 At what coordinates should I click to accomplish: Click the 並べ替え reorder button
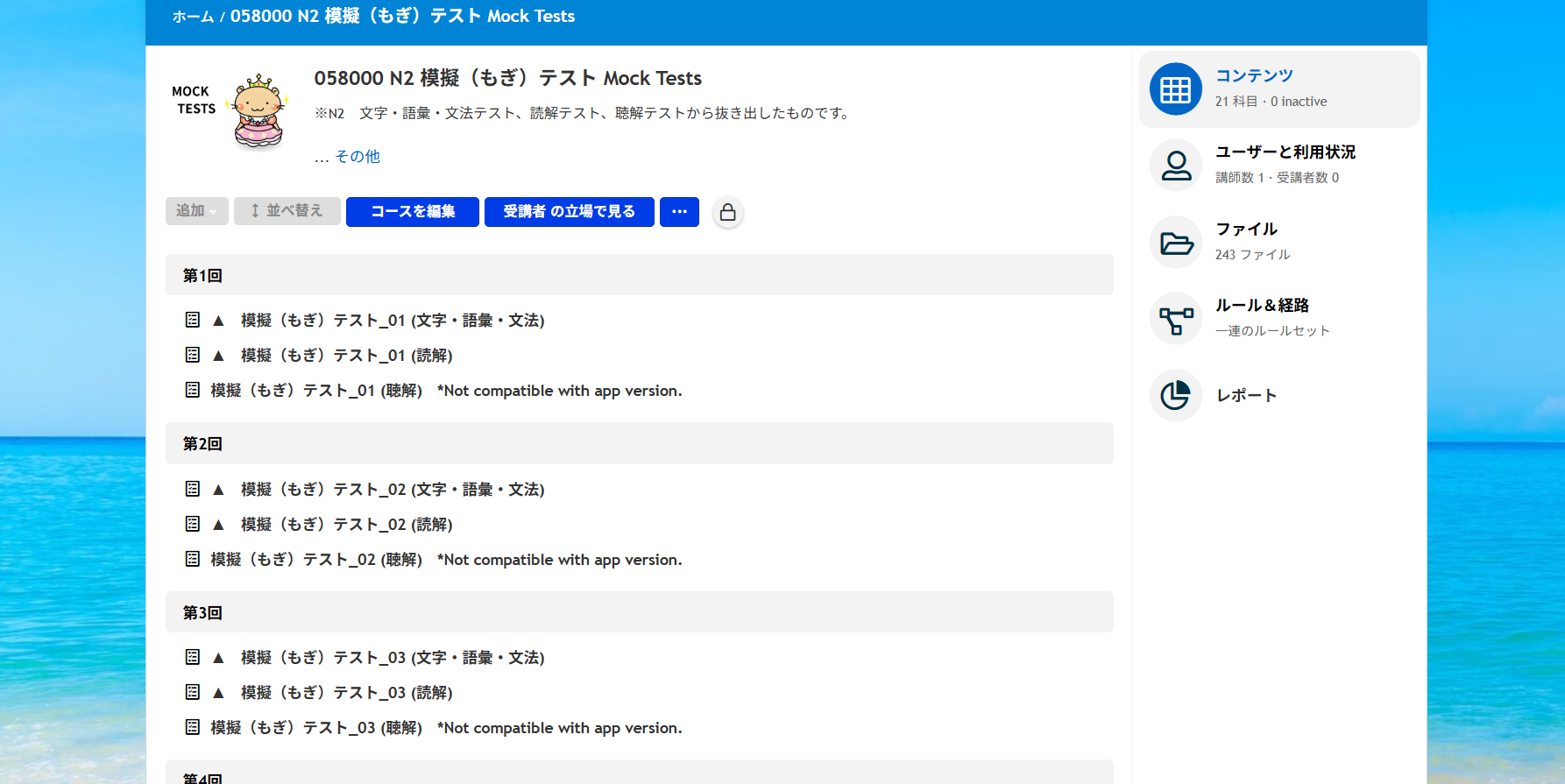coord(287,211)
